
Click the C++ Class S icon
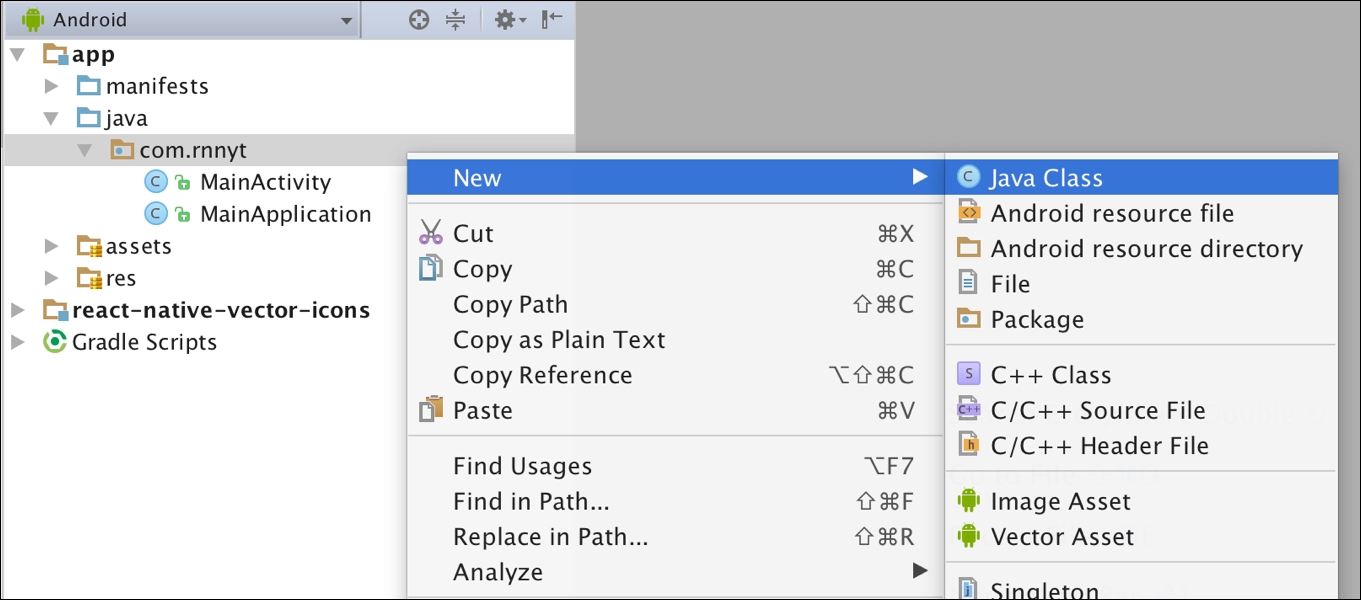(968, 374)
